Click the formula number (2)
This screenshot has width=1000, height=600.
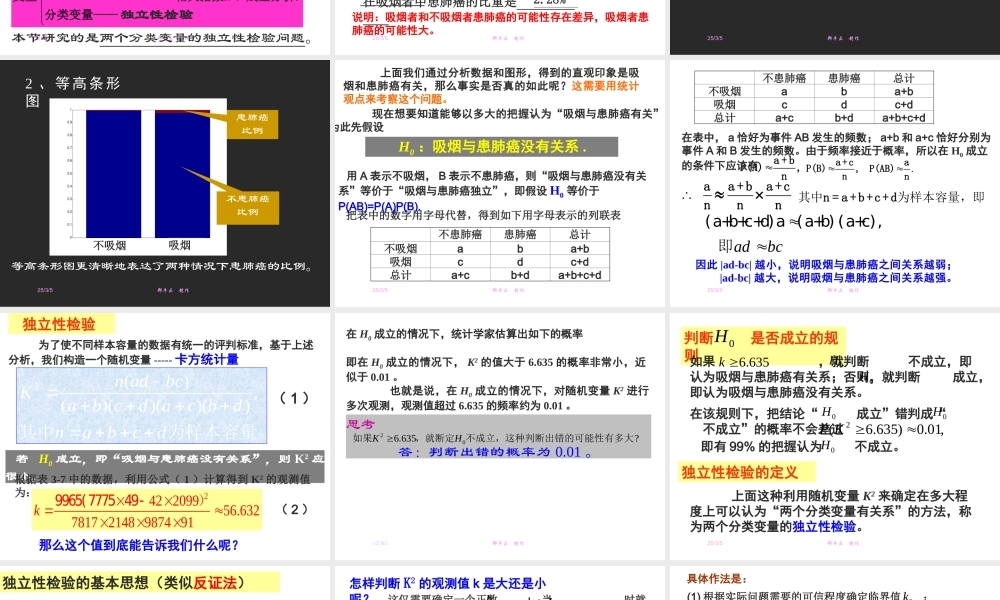(294, 509)
